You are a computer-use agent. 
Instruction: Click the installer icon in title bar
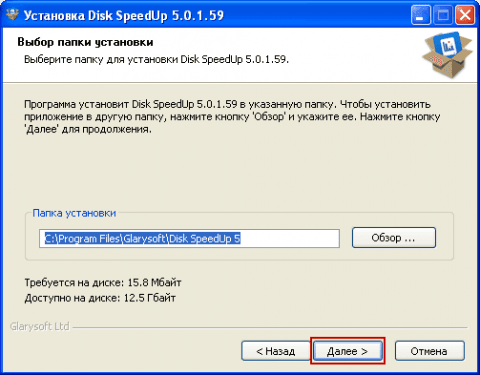click(12, 15)
